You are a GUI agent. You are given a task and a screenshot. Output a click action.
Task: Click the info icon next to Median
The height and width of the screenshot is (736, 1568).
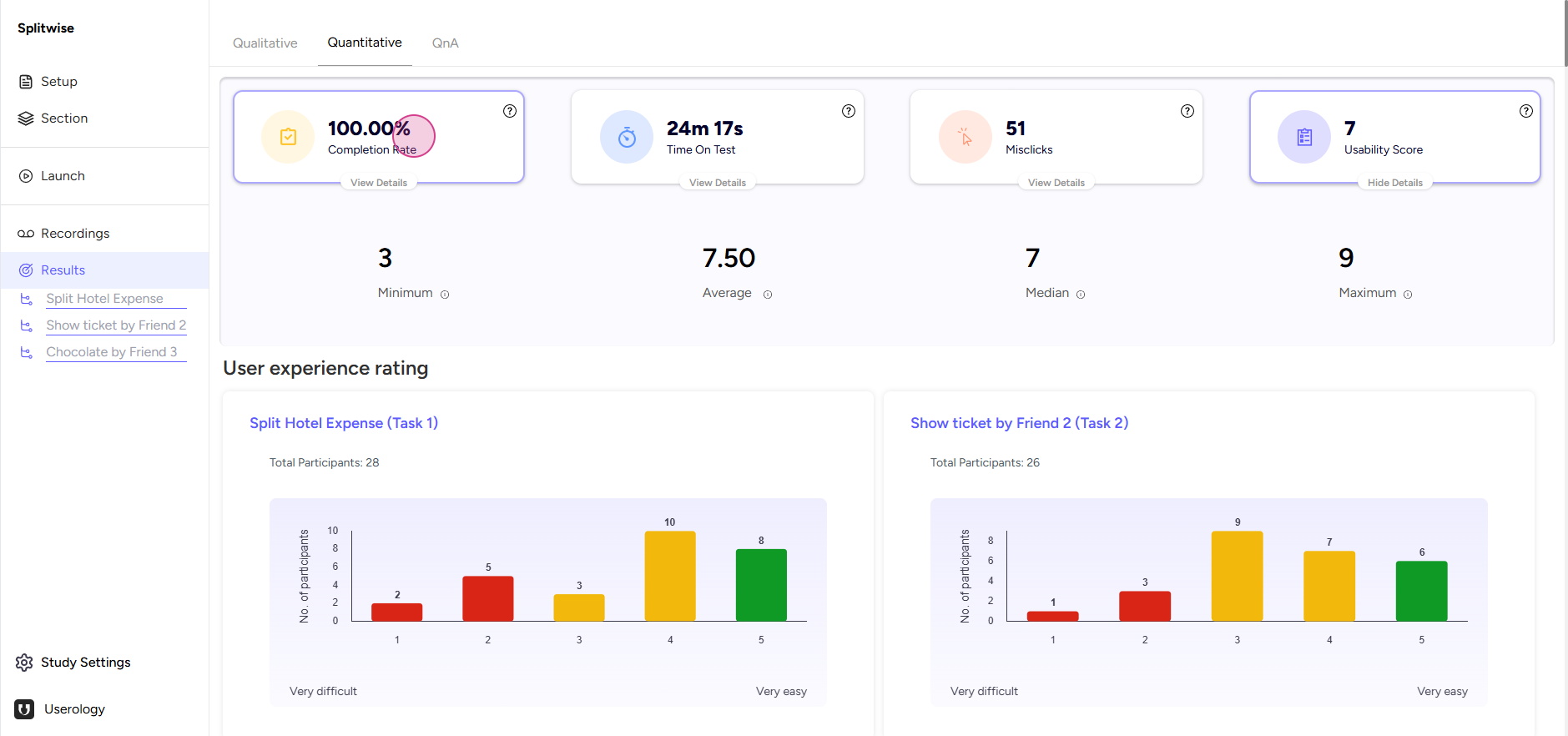point(1081,295)
